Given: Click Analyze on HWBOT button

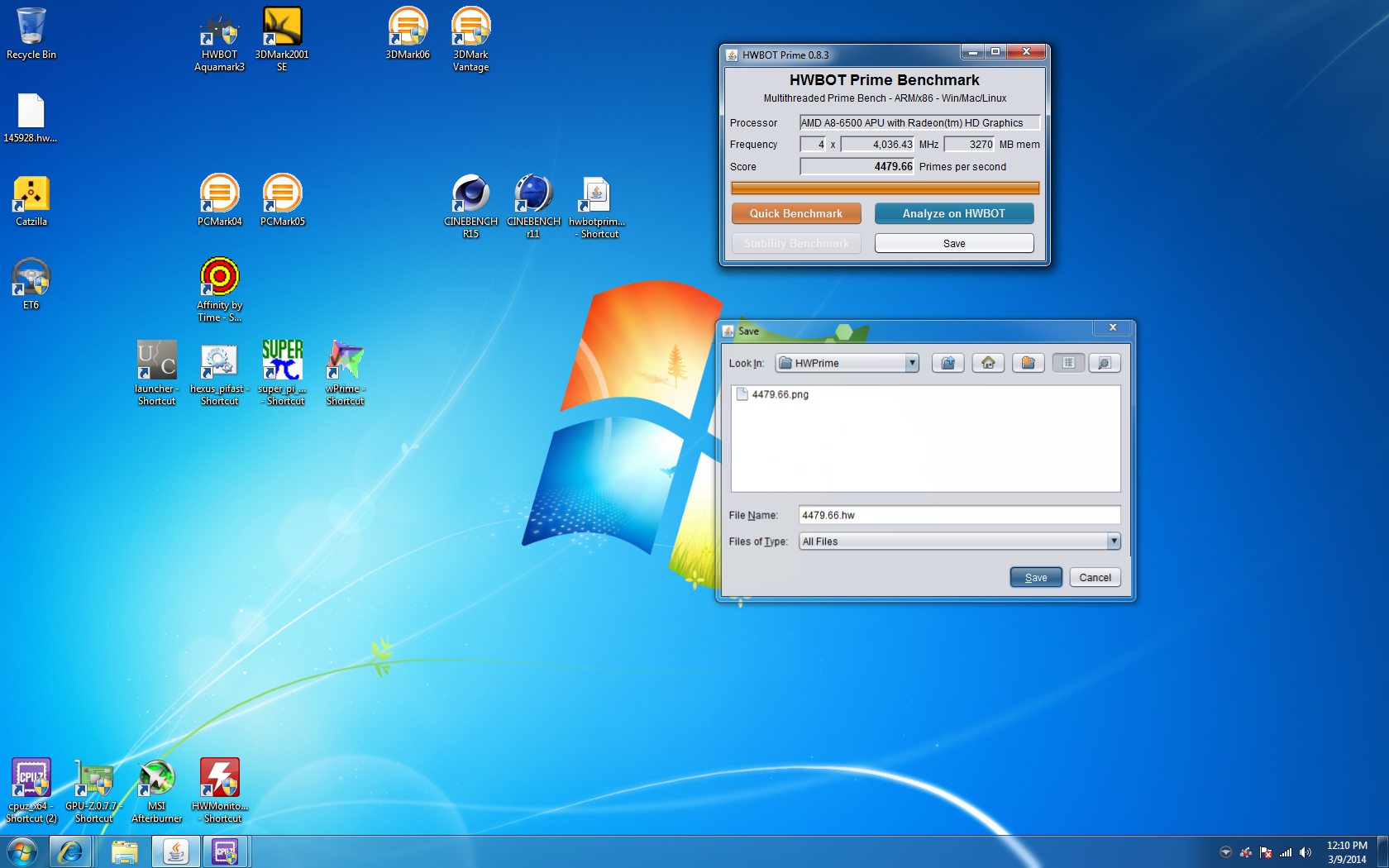Looking at the screenshot, I should click(954, 213).
